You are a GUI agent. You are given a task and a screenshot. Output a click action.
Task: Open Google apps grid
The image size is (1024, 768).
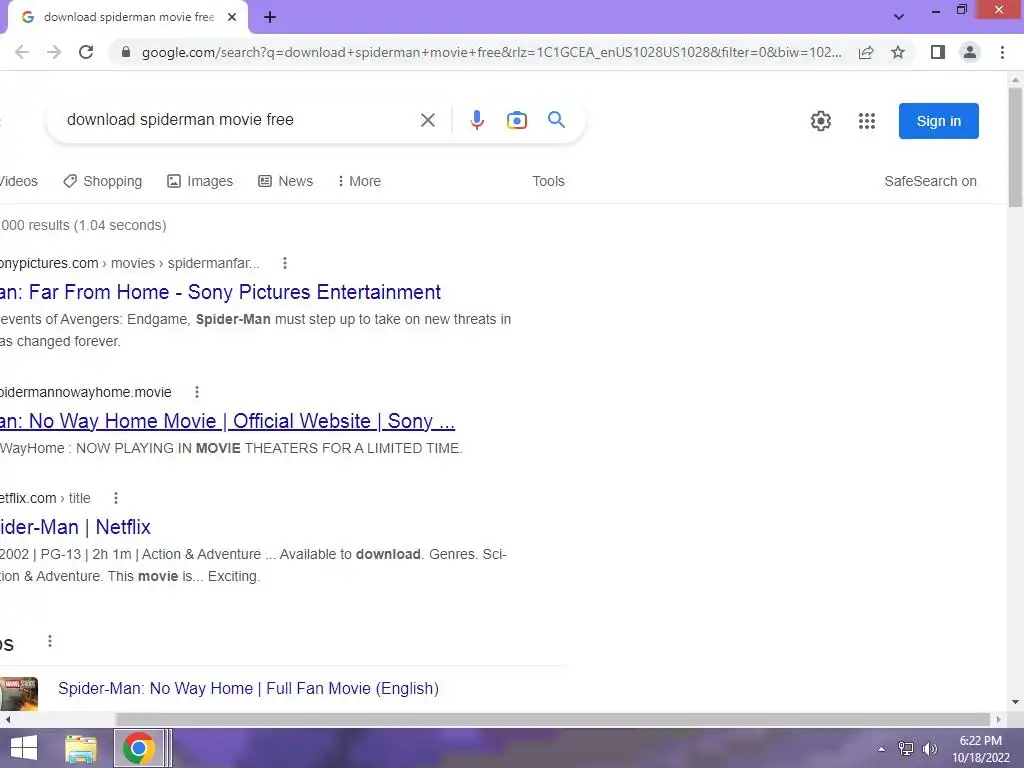click(x=867, y=121)
